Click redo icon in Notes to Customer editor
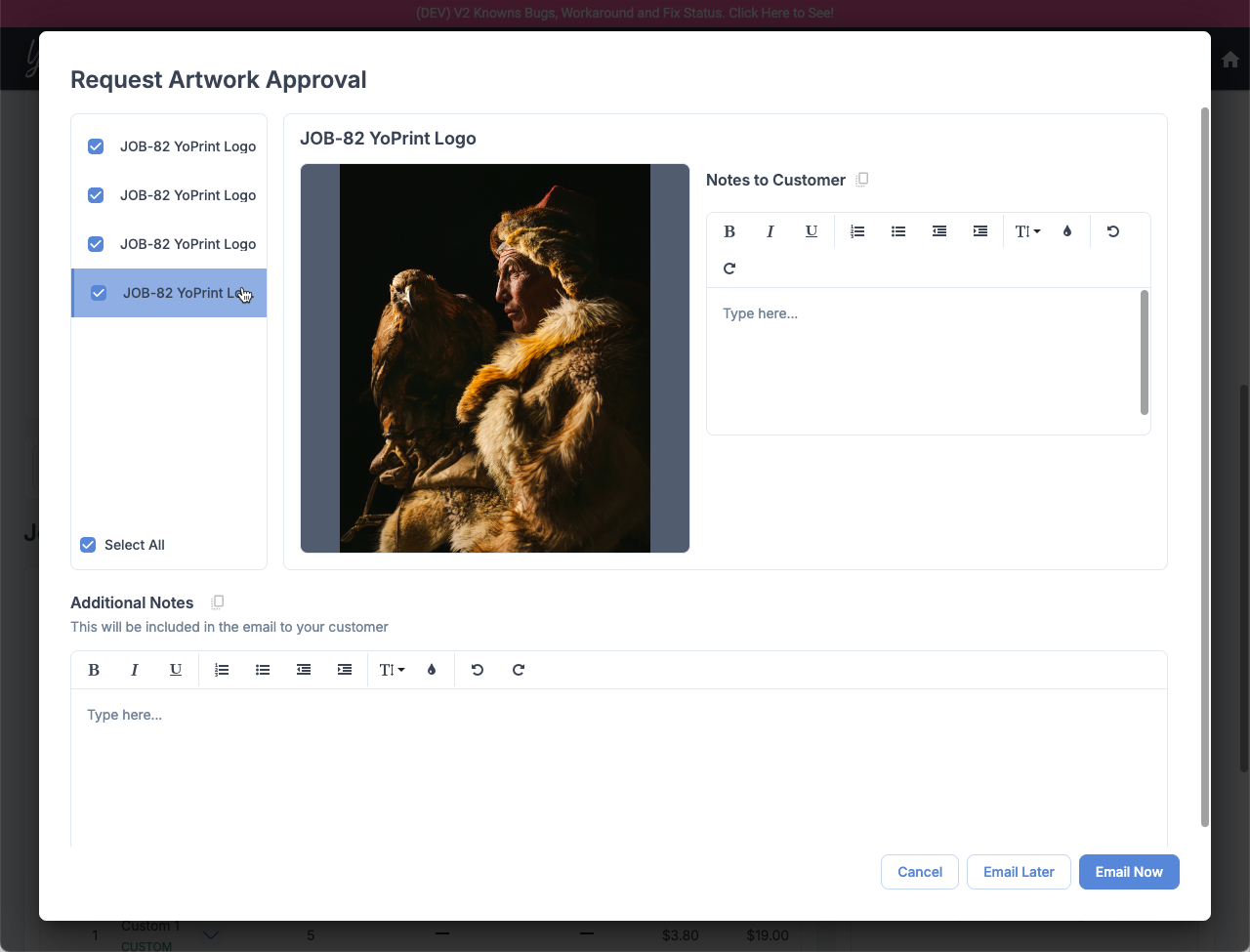 729,269
